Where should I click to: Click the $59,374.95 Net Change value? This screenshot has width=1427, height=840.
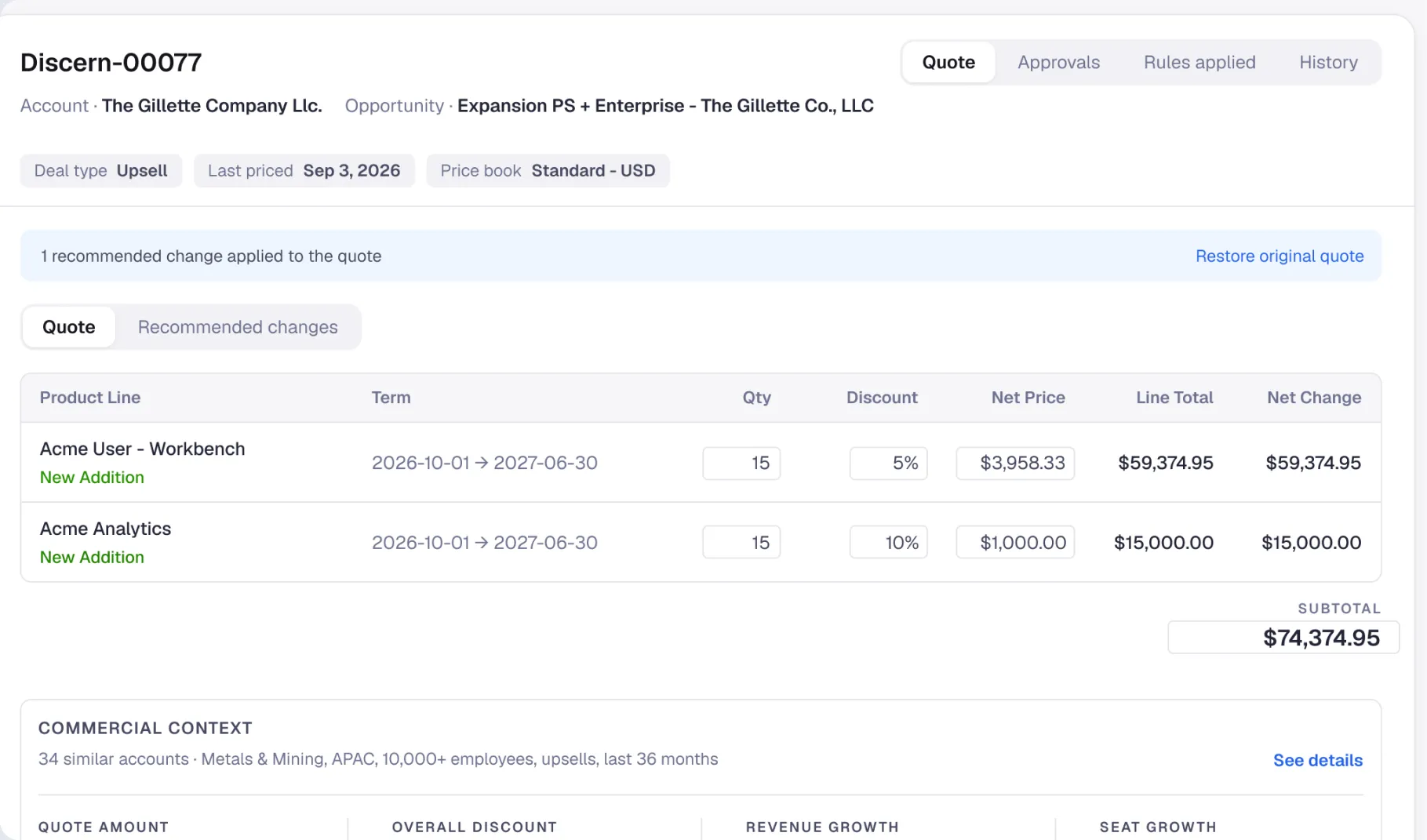click(1312, 463)
